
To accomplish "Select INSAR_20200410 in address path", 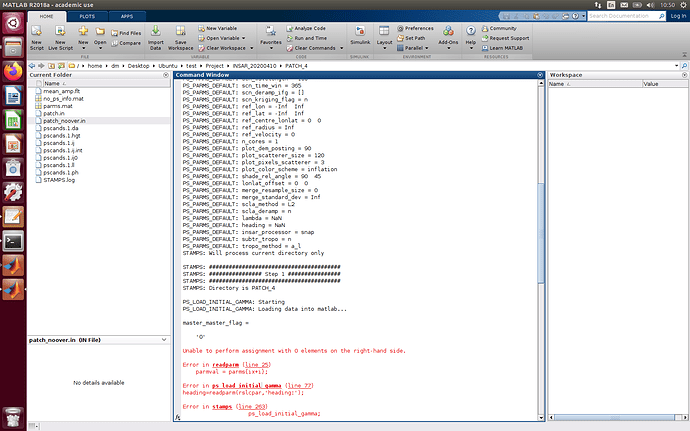I will 254,66.
